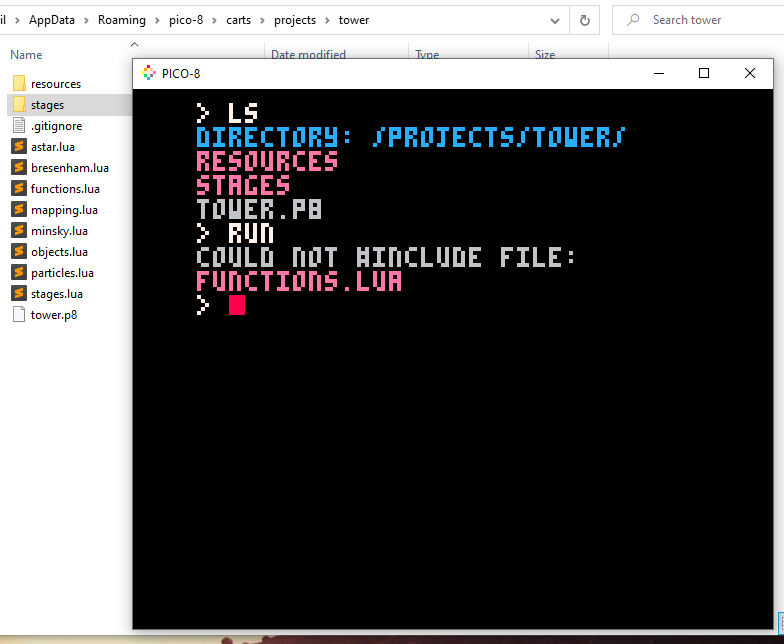Select the stages folder name
Viewport: 784px width, 644px height.
[x=48, y=105]
